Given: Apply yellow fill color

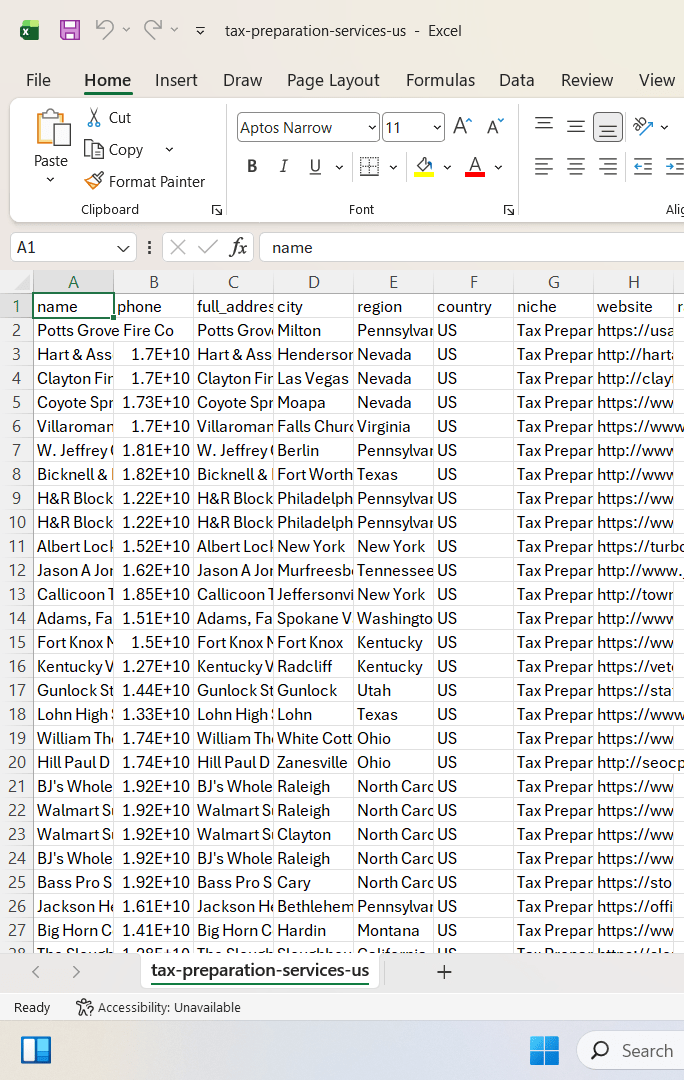Looking at the screenshot, I should point(424,166).
